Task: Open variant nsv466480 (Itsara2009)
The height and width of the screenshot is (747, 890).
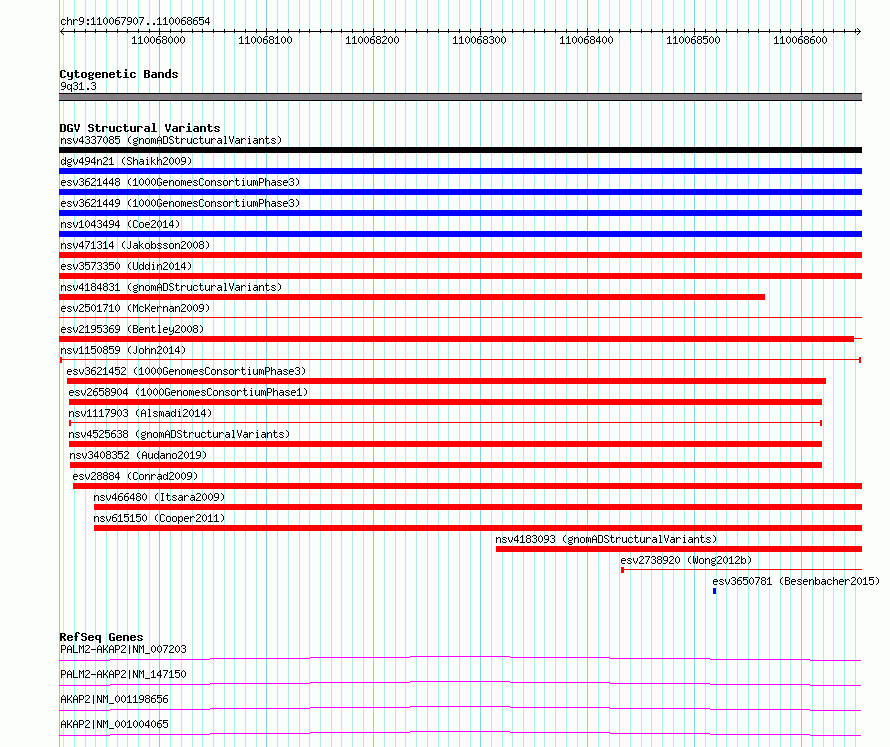Action: coord(159,497)
